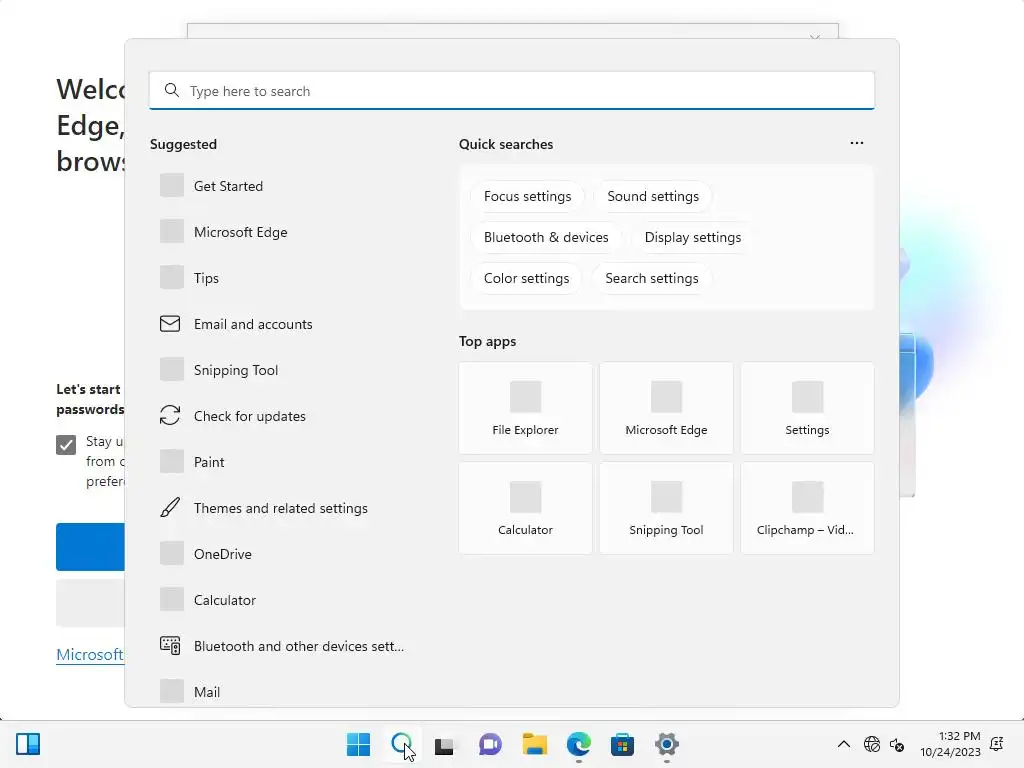
Task: Select Check for updates suggestion
Action: [x=284, y=416]
